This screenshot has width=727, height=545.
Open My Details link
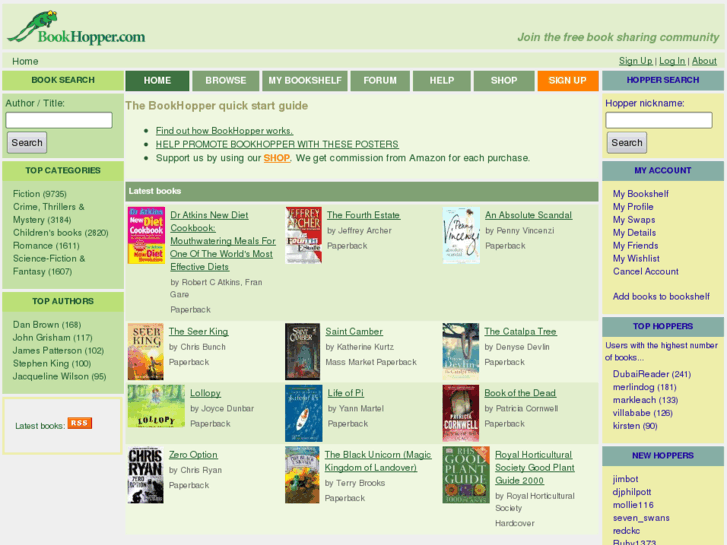pos(635,233)
